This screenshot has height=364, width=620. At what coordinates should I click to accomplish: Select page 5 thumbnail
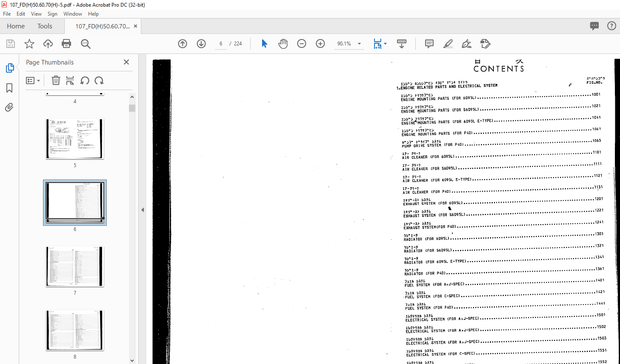tap(75, 139)
